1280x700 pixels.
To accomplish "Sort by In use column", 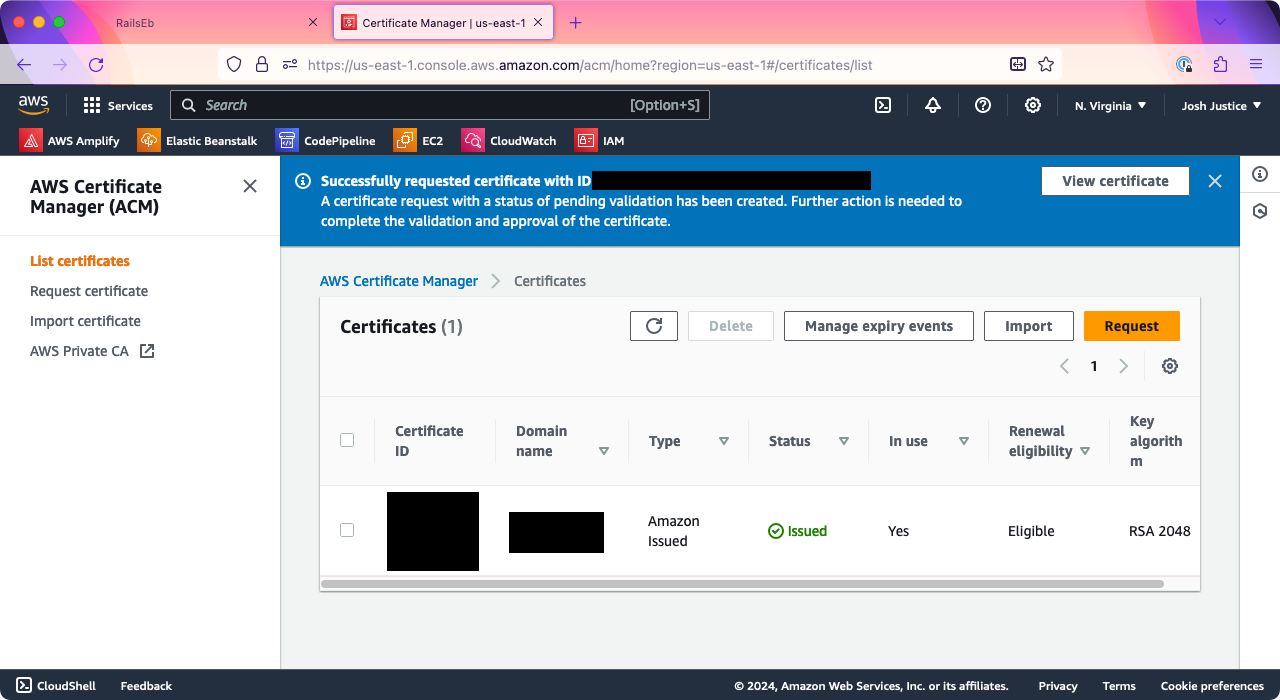I will click(x=964, y=441).
